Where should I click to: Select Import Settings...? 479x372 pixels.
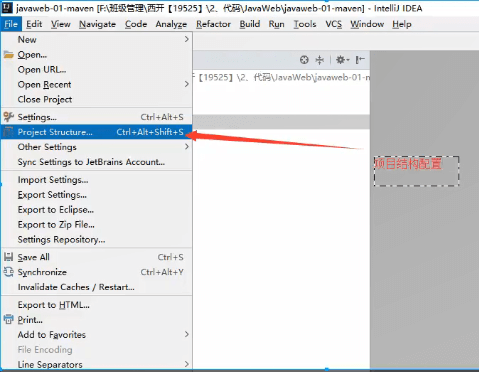point(97,180)
